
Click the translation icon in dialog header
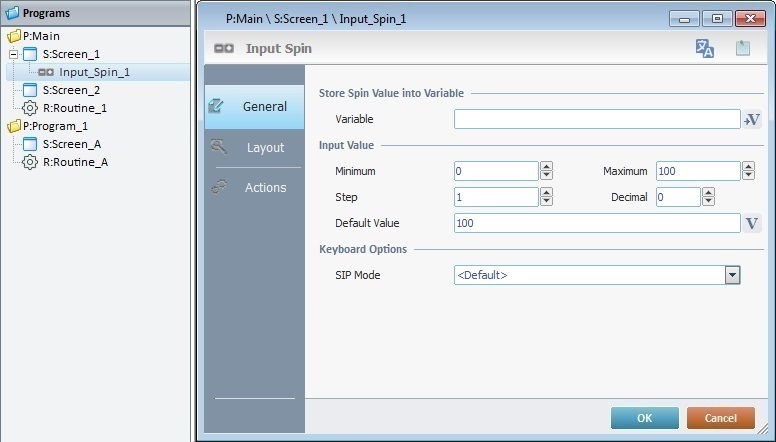705,48
